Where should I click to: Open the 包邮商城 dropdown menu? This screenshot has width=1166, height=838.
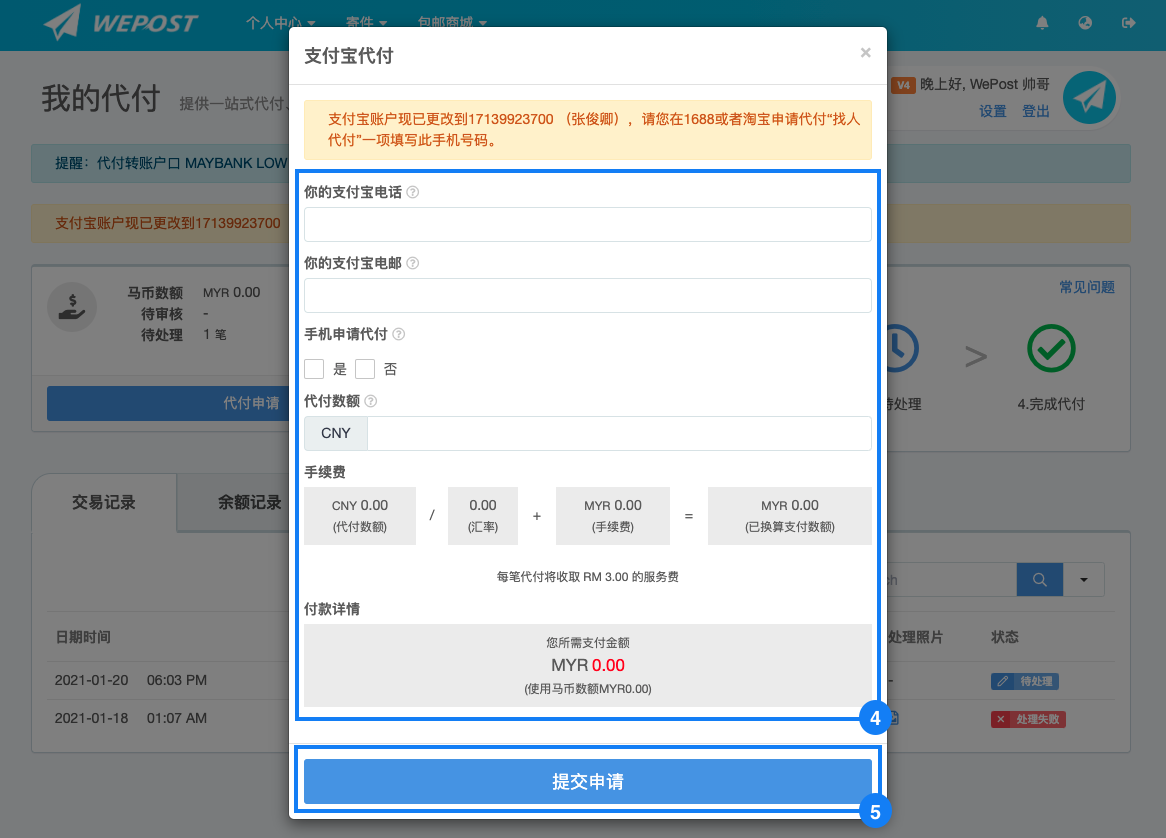452,22
